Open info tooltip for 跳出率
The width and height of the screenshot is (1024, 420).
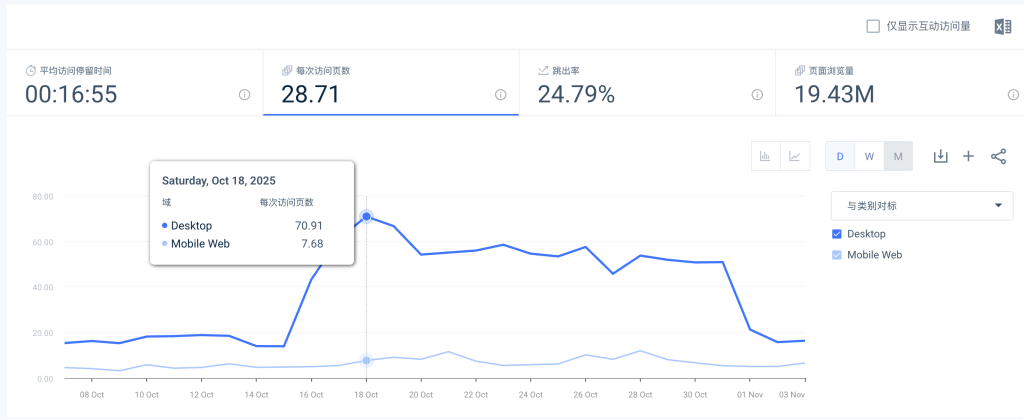757,95
